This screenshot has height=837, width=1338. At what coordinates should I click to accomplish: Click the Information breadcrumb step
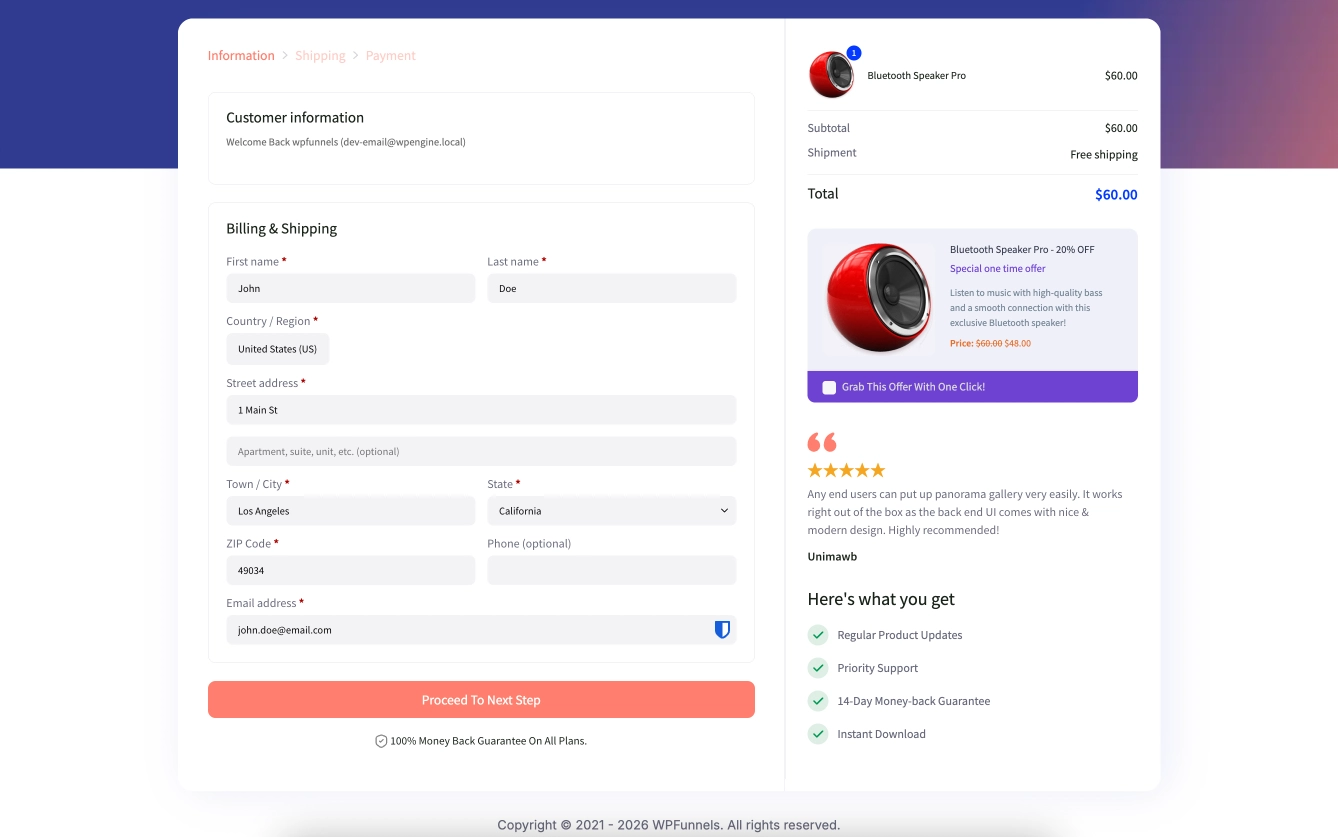tap(241, 55)
